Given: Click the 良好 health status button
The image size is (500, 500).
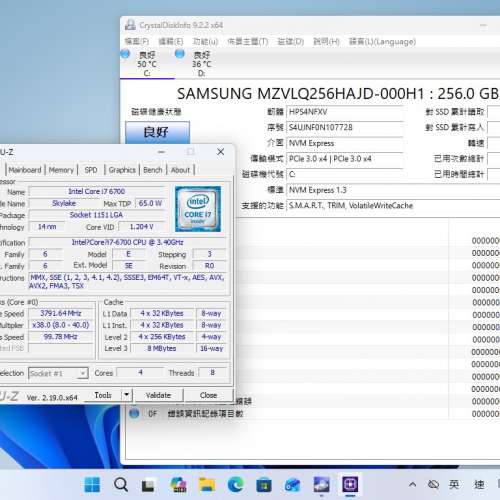Looking at the screenshot, I should point(157,133).
